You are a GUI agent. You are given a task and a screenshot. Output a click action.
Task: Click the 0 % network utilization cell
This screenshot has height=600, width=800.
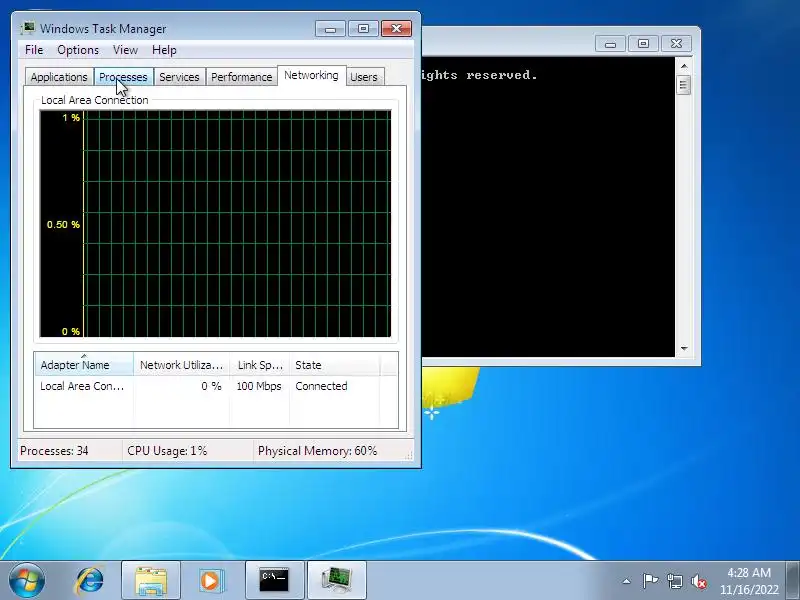pos(211,386)
